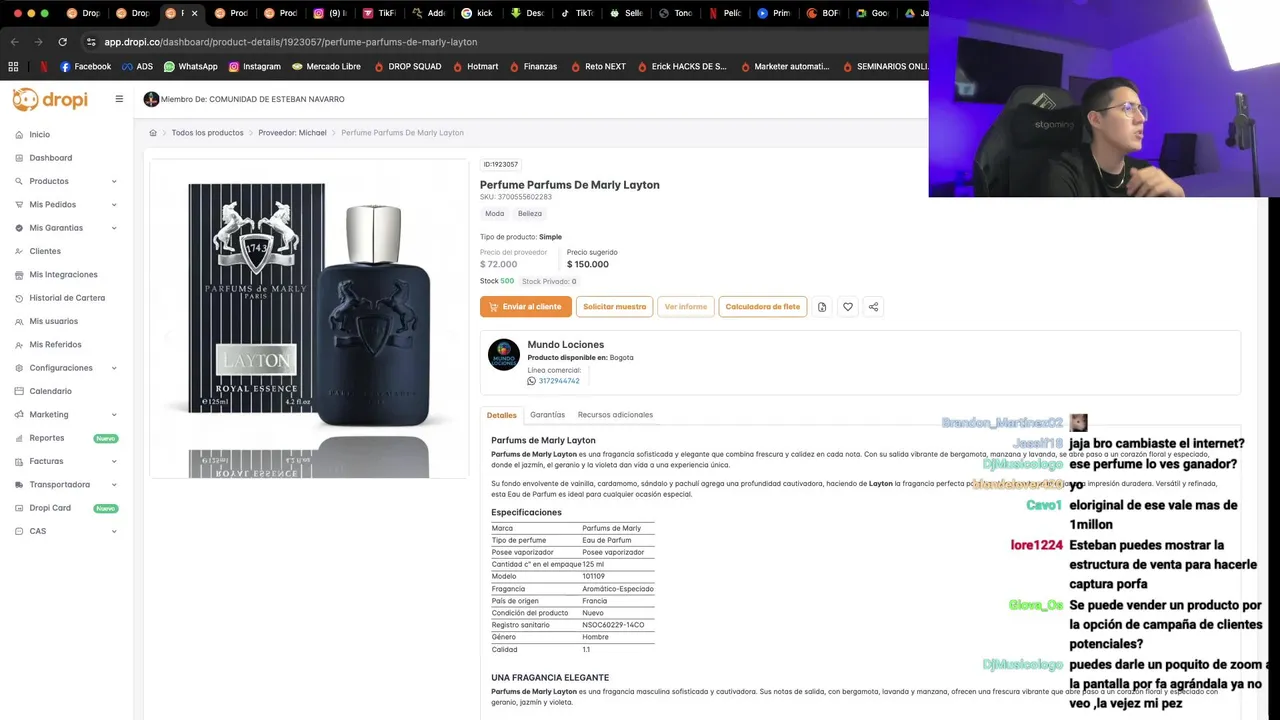The height and width of the screenshot is (720, 1280).
Task: Click Solicitar muestra button
Action: pos(614,307)
